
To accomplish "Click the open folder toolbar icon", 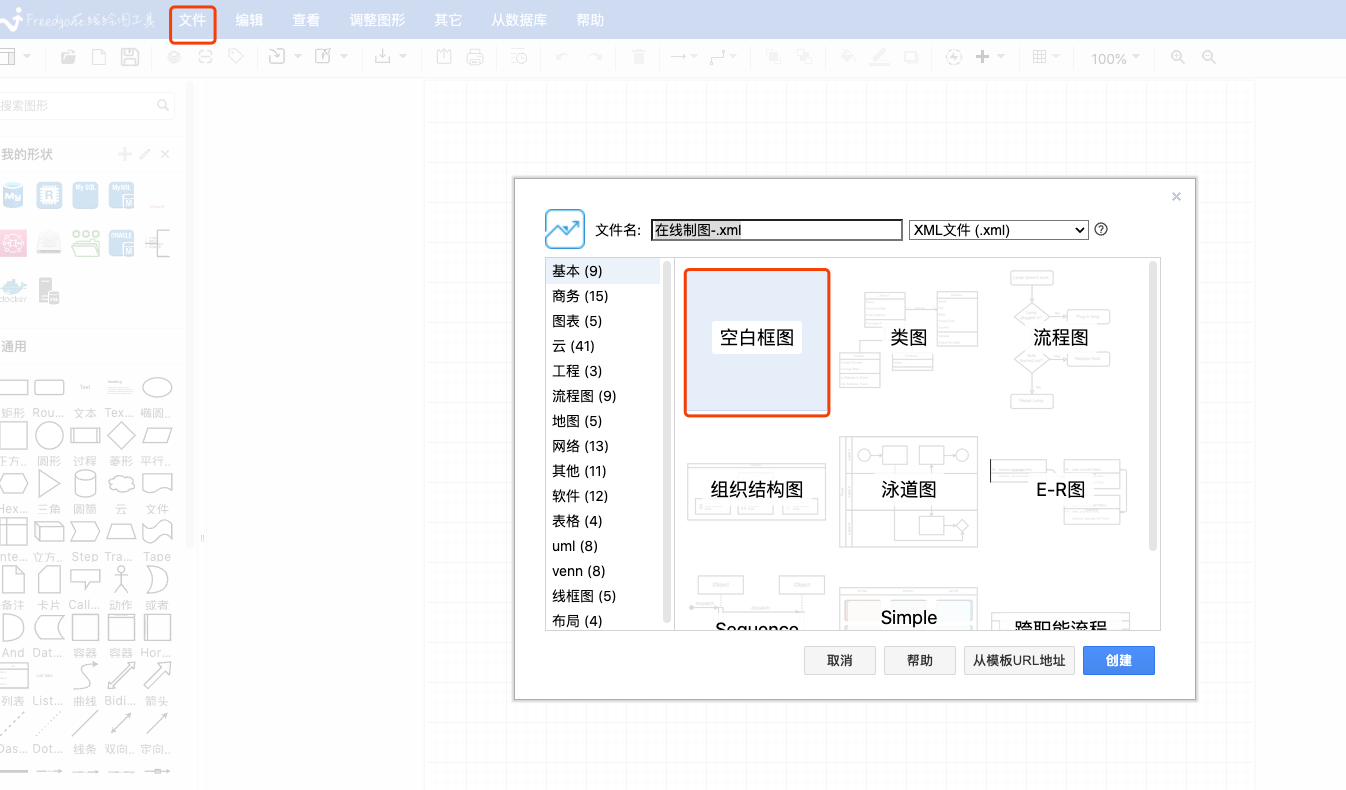I will tap(68, 57).
